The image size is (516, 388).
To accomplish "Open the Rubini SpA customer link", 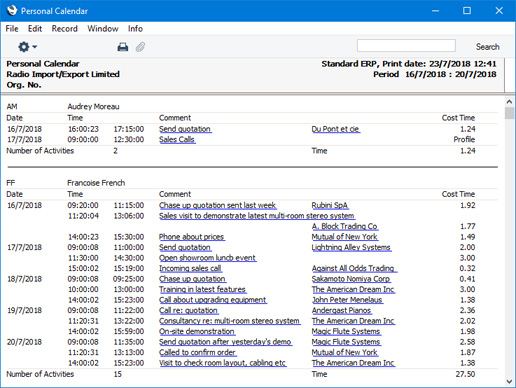I will click(330, 205).
